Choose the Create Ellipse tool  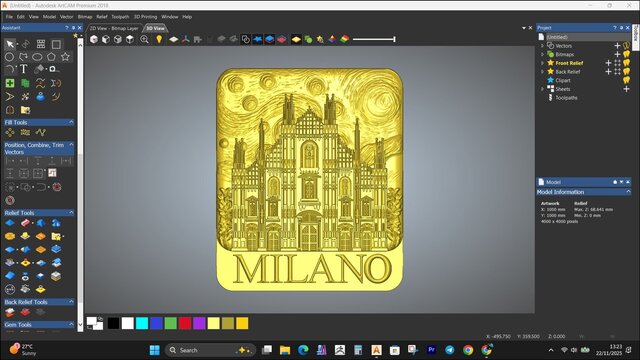[x=37, y=57]
